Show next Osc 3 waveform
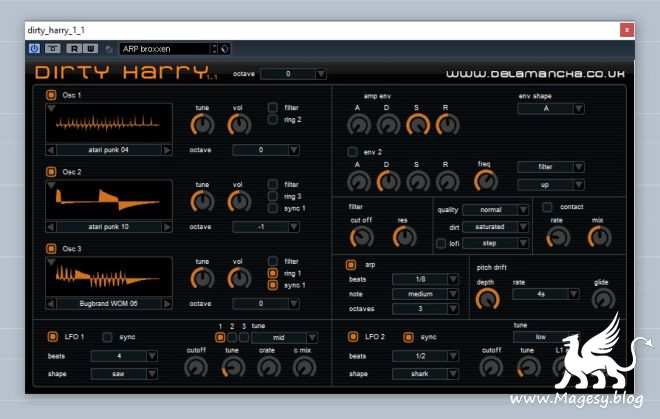 point(167,304)
